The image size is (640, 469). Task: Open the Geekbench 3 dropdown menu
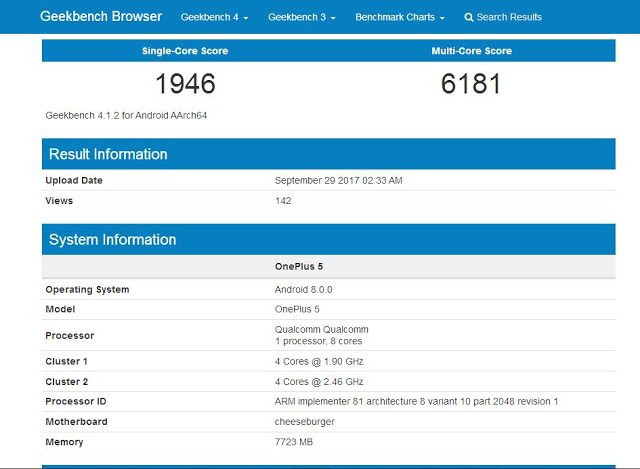[x=302, y=17]
